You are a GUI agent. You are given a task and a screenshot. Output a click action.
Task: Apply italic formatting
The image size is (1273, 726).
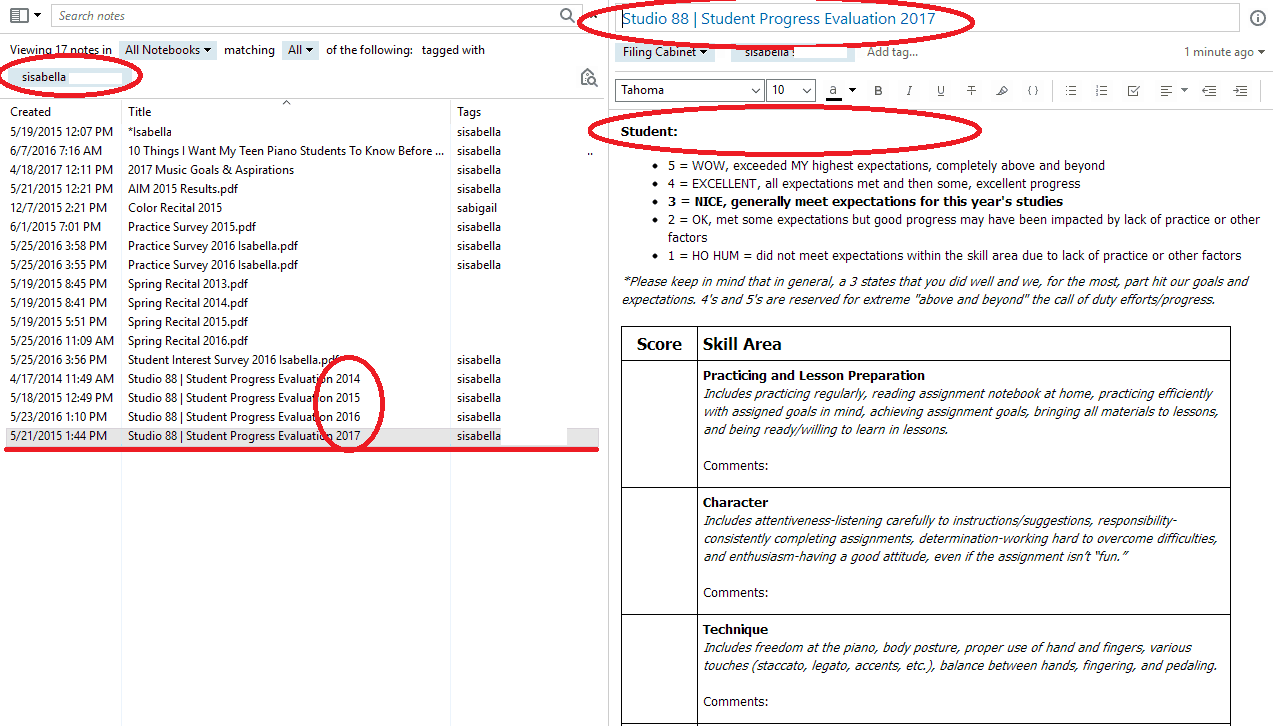pos(909,91)
